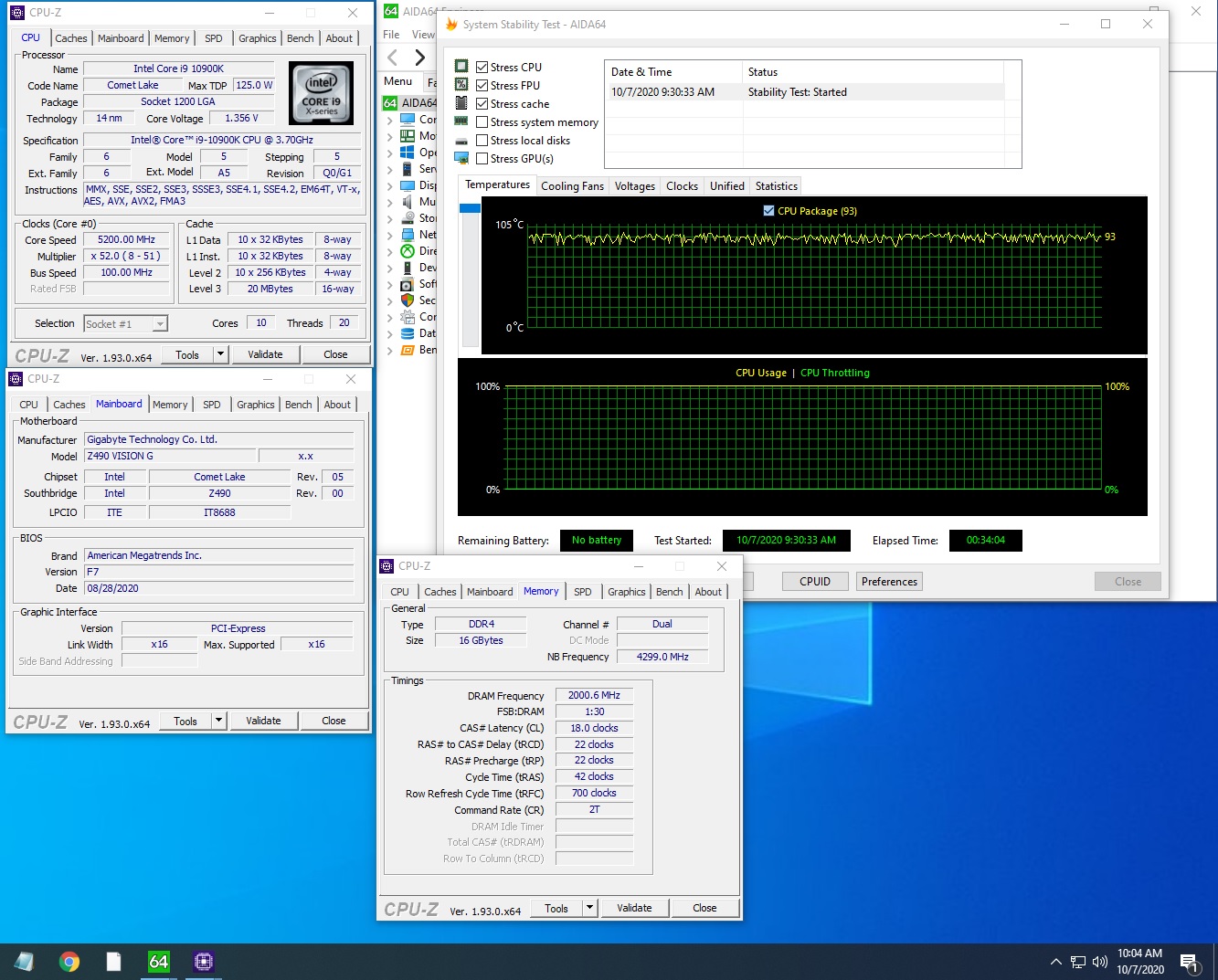Open Chrome from the taskbar
This screenshot has width=1218, height=980.
(x=69, y=962)
